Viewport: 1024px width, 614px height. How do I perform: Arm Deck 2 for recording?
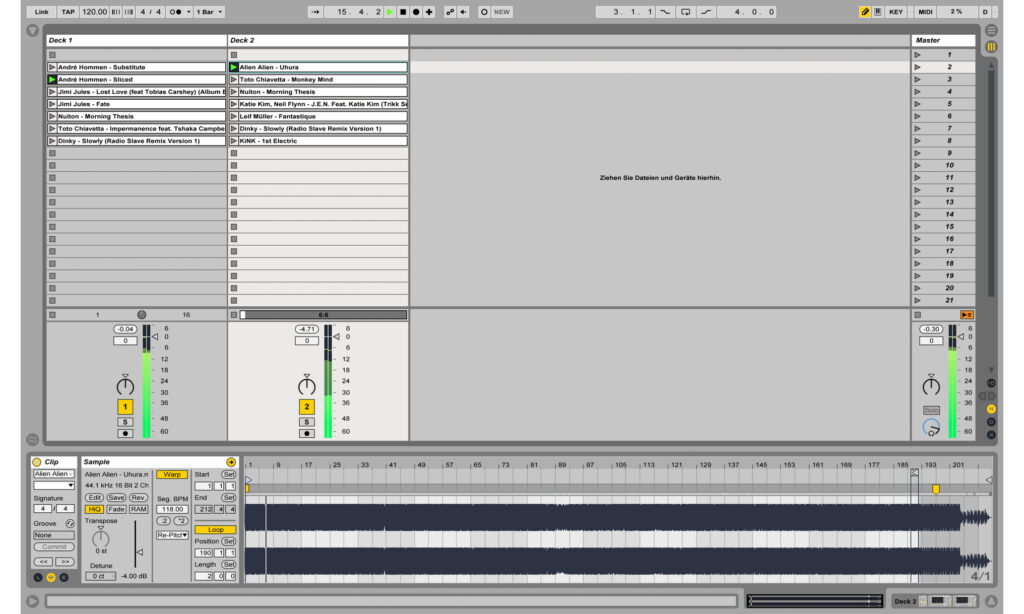pos(306,433)
